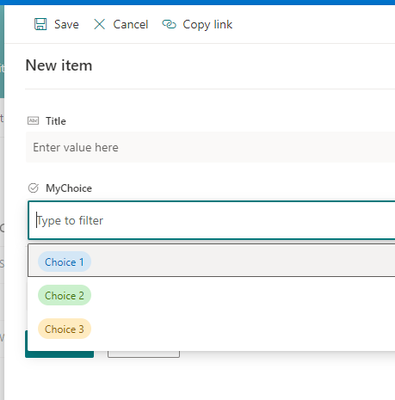The image size is (395, 400).
Task: Focus the Title 'Enter value here' field
Action: click(x=210, y=147)
